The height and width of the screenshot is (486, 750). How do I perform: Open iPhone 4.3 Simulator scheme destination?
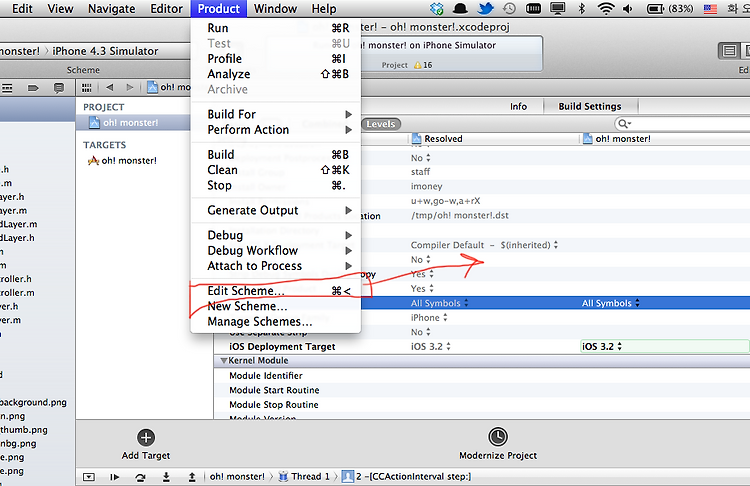[105, 51]
